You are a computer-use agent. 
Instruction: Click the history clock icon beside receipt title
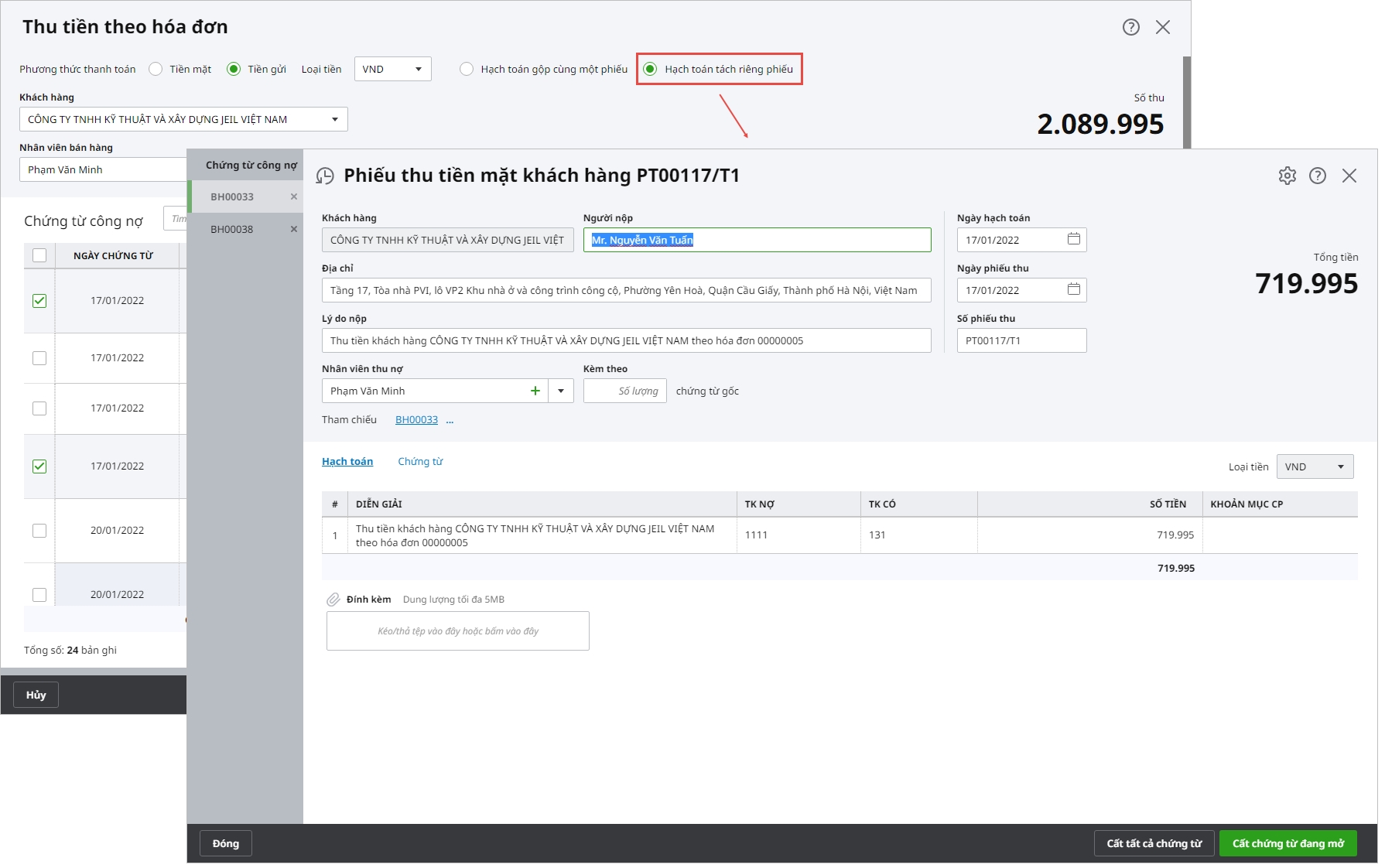point(325,176)
